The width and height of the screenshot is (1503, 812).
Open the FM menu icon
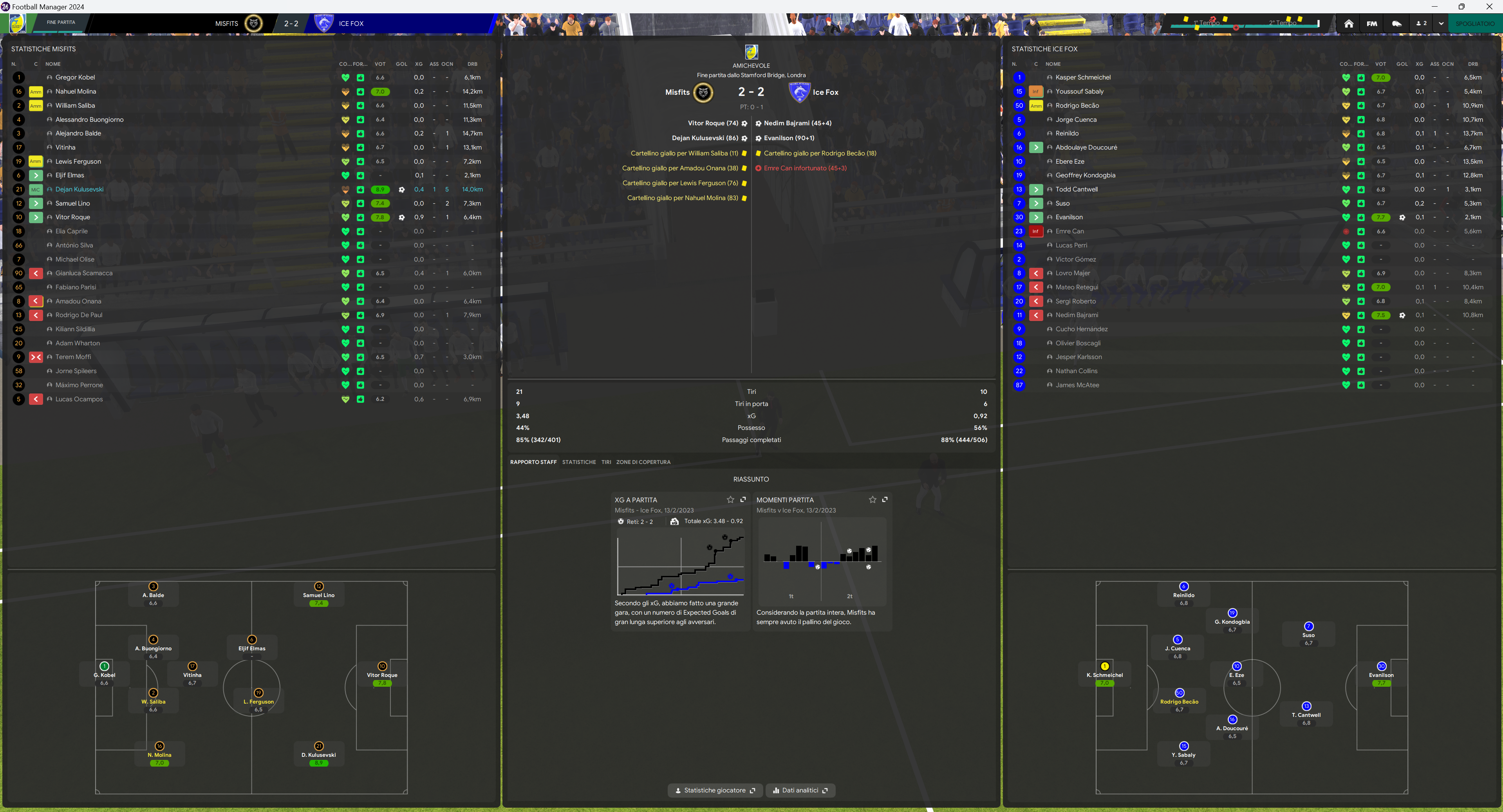[x=1372, y=23]
